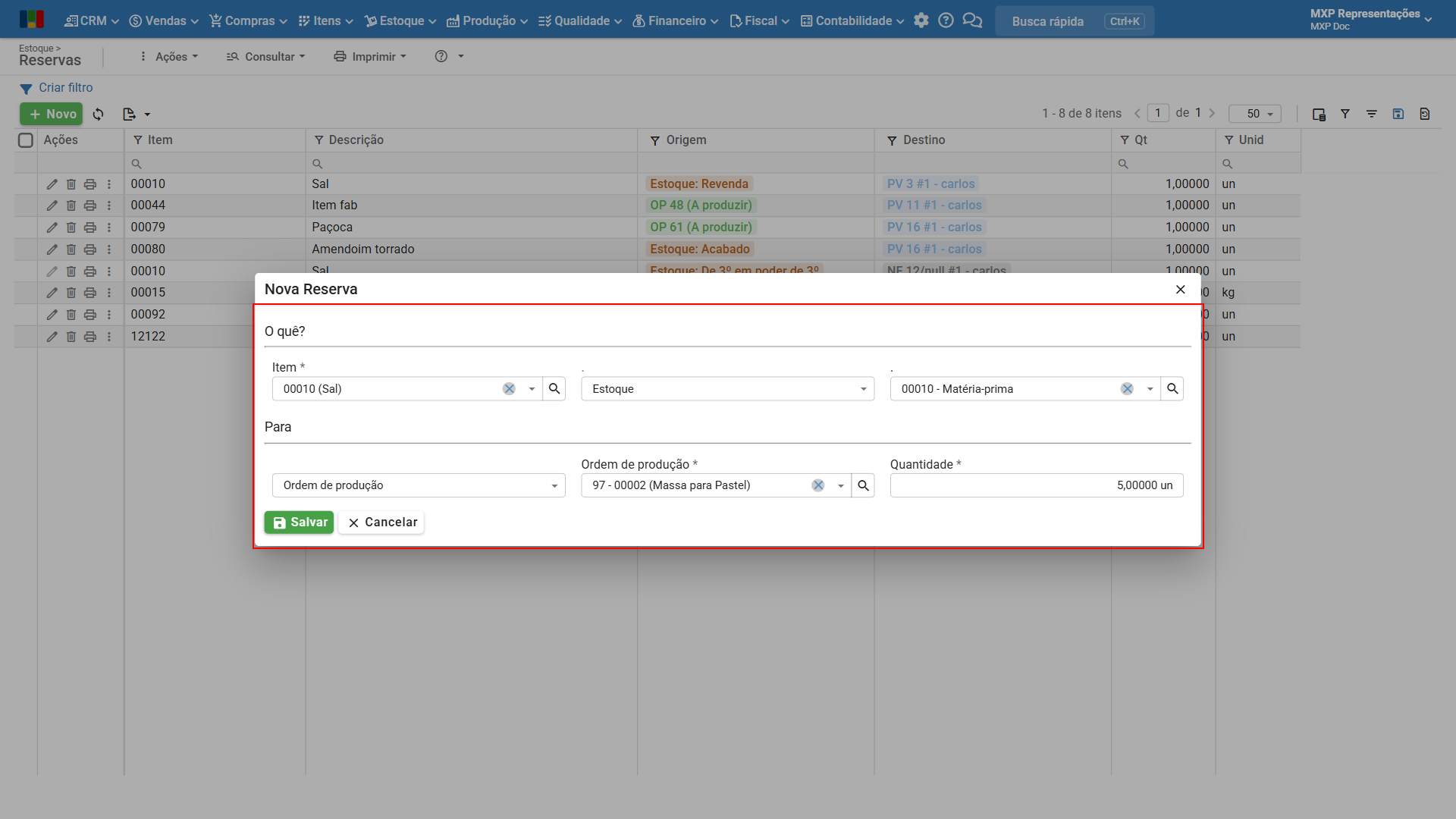Open the chat messages icon
1456x819 pixels.
click(x=972, y=20)
